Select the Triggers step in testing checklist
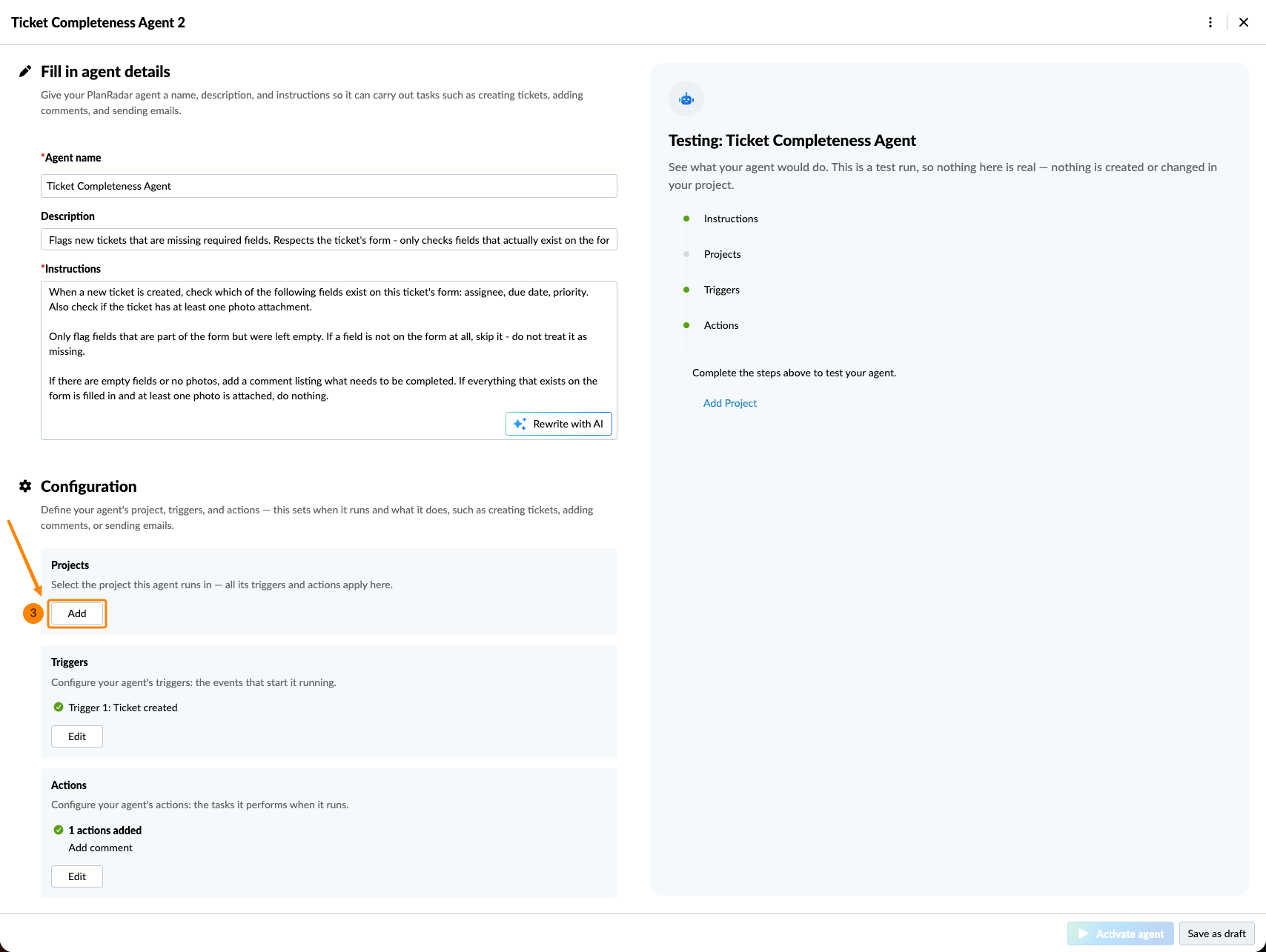The height and width of the screenshot is (952, 1266). tap(722, 290)
